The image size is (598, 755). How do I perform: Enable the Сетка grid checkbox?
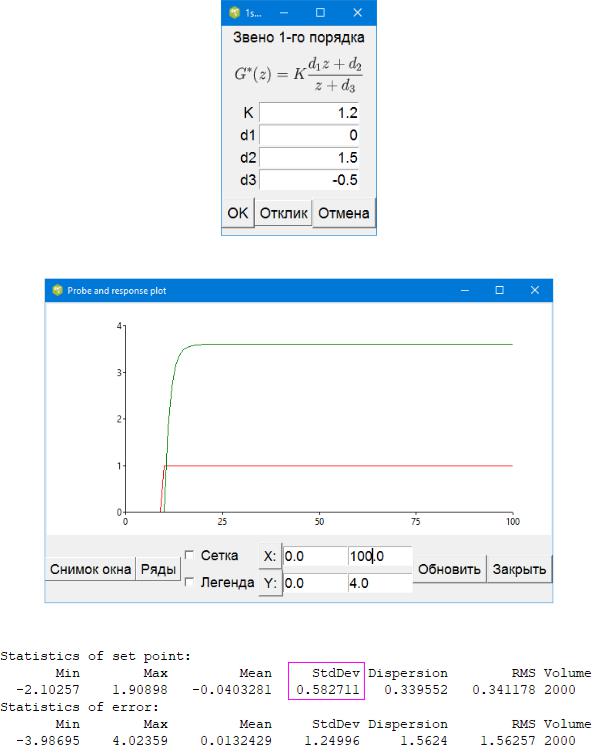189,555
